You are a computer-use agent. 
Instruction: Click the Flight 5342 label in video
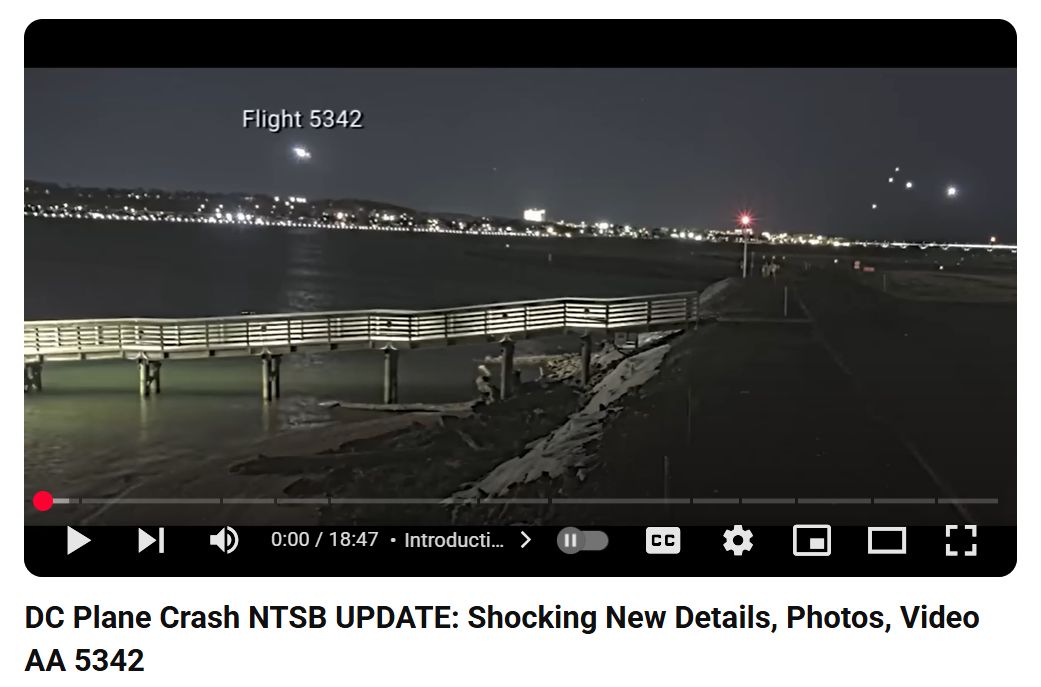tap(302, 119)
